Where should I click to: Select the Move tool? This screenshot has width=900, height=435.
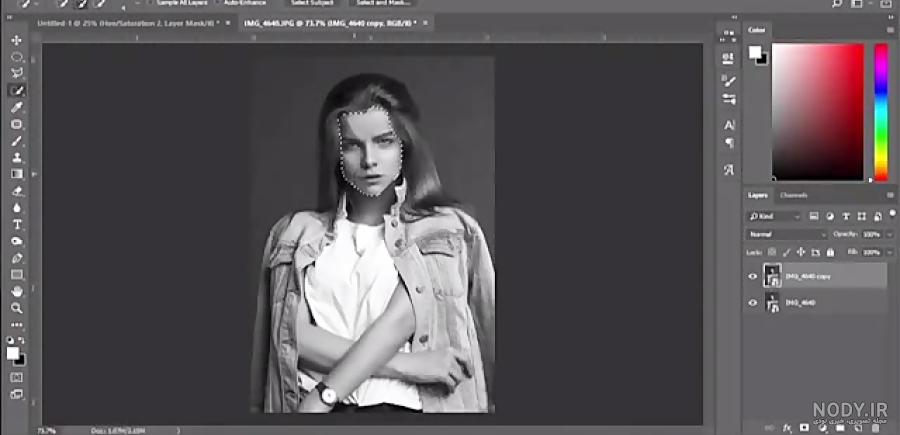pos(17,40)
